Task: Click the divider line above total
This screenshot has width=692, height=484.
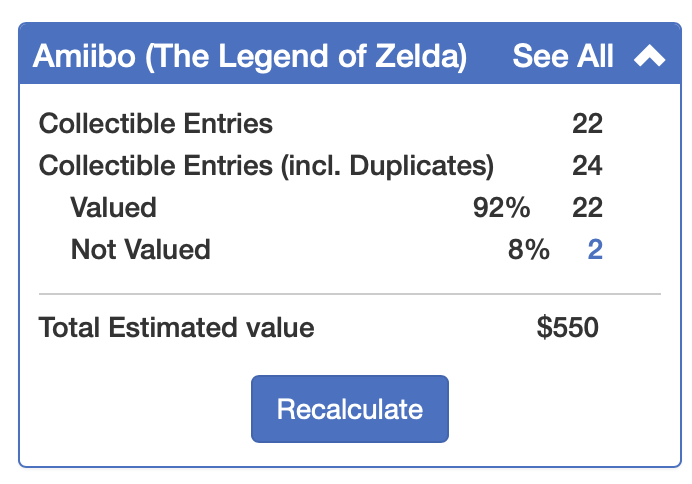Action: pyautogui.click(x=349, y=294)
